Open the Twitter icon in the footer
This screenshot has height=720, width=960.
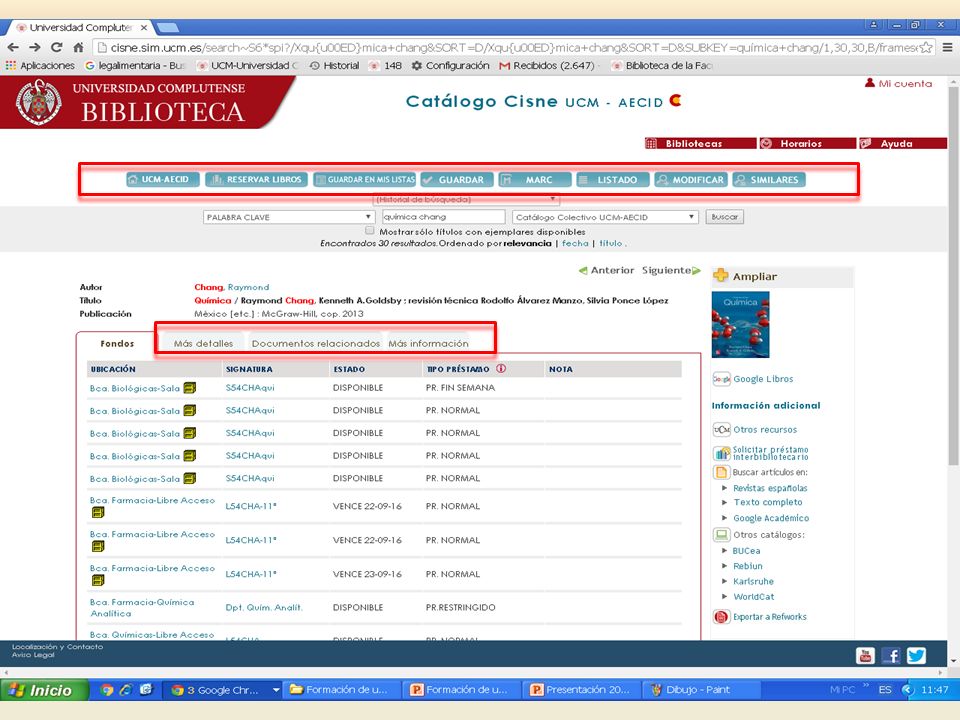pyautogui.click(x=917, y=656)
